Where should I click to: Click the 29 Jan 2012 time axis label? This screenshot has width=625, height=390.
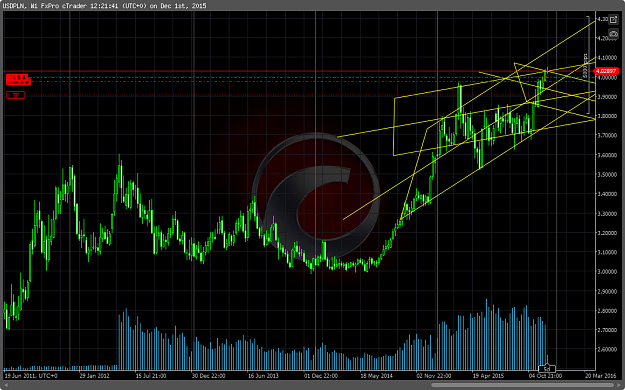click(94, 376)
